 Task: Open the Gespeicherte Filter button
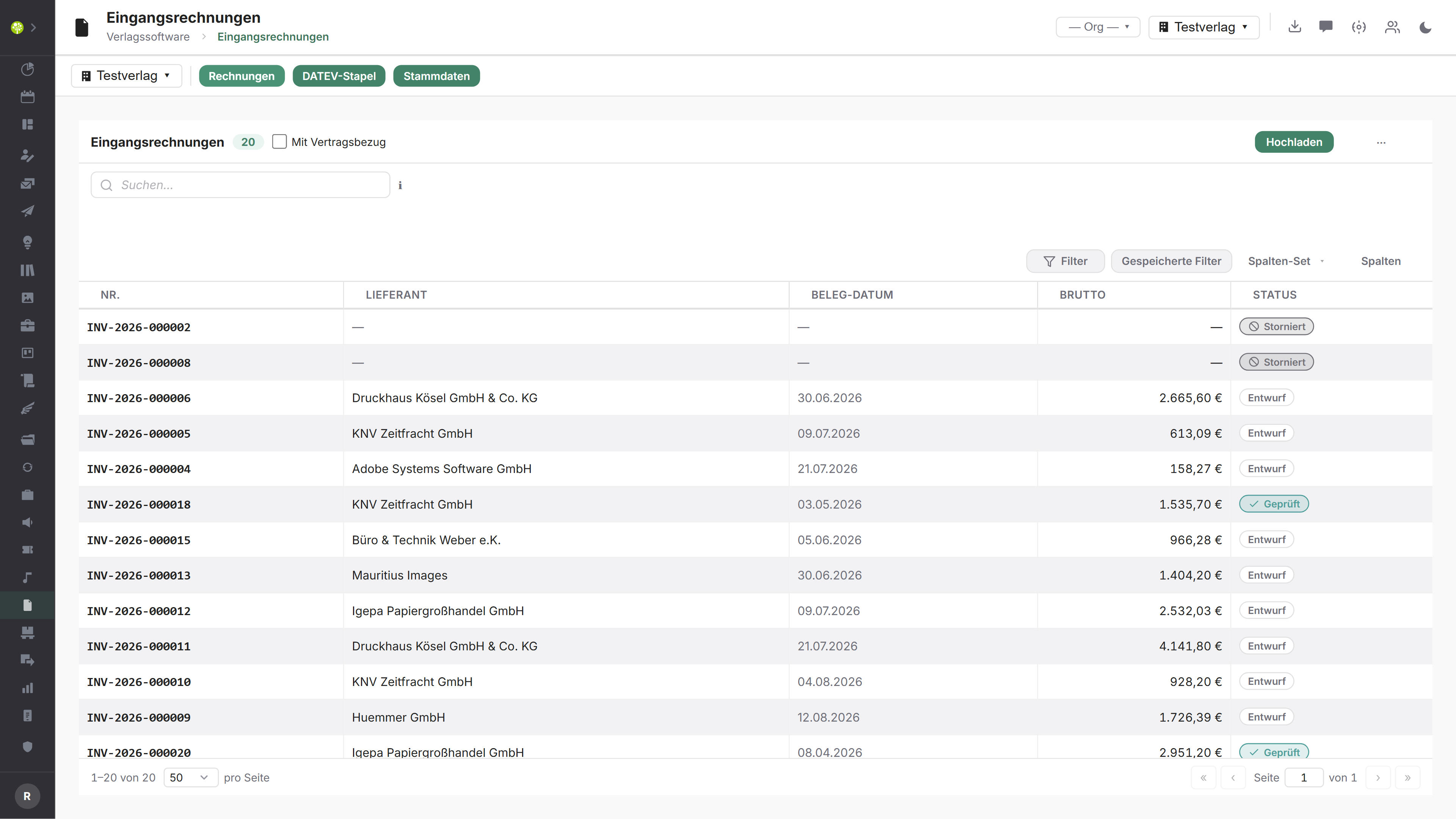point(1171,261)
